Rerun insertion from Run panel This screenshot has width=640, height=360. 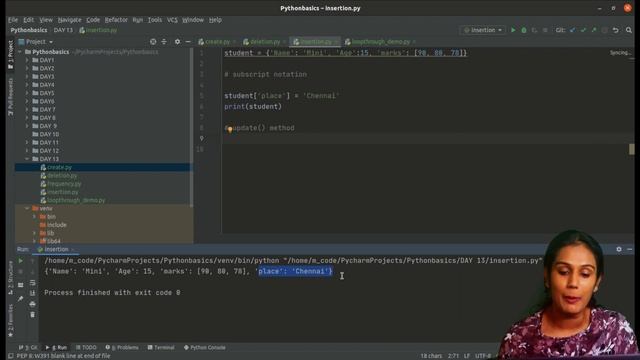pos(21,261)
